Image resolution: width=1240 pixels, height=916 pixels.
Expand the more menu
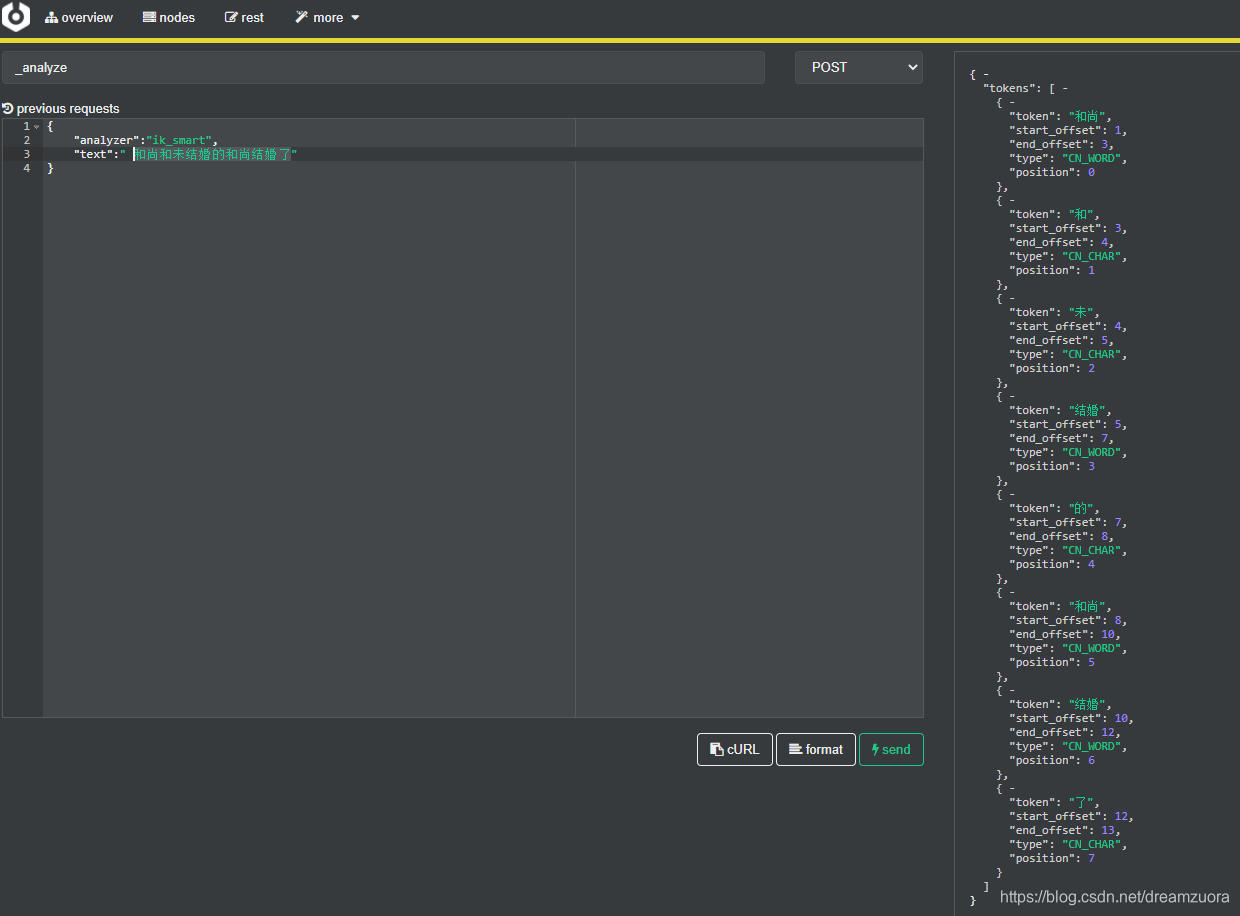pyautogui.click(x=327, y=18)
